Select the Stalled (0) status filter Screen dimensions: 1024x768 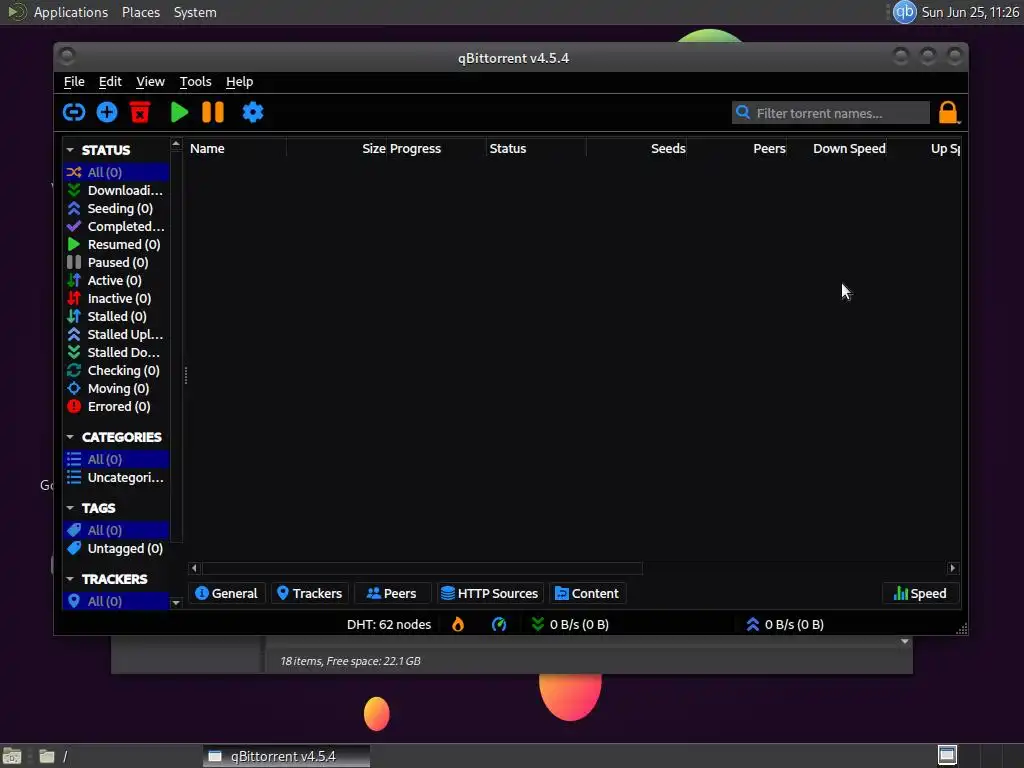(116, 316)
